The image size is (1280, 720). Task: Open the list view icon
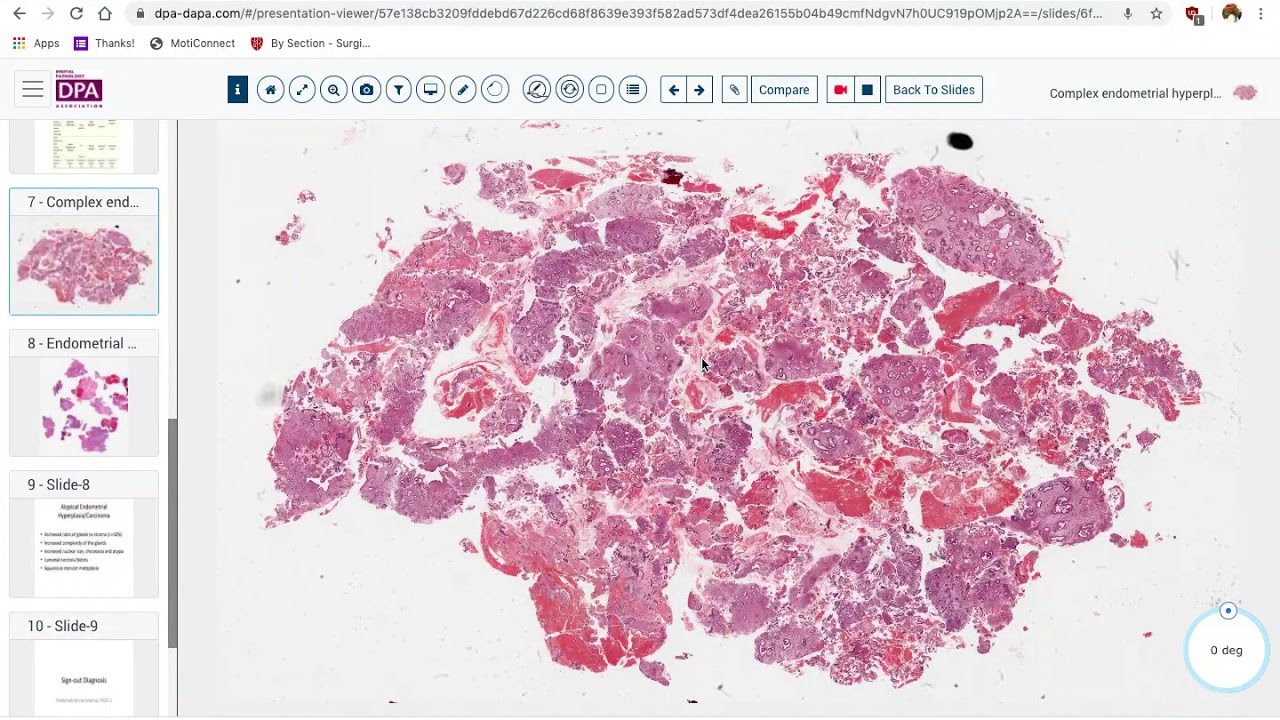pyautogui.click(x=633, y=90)
